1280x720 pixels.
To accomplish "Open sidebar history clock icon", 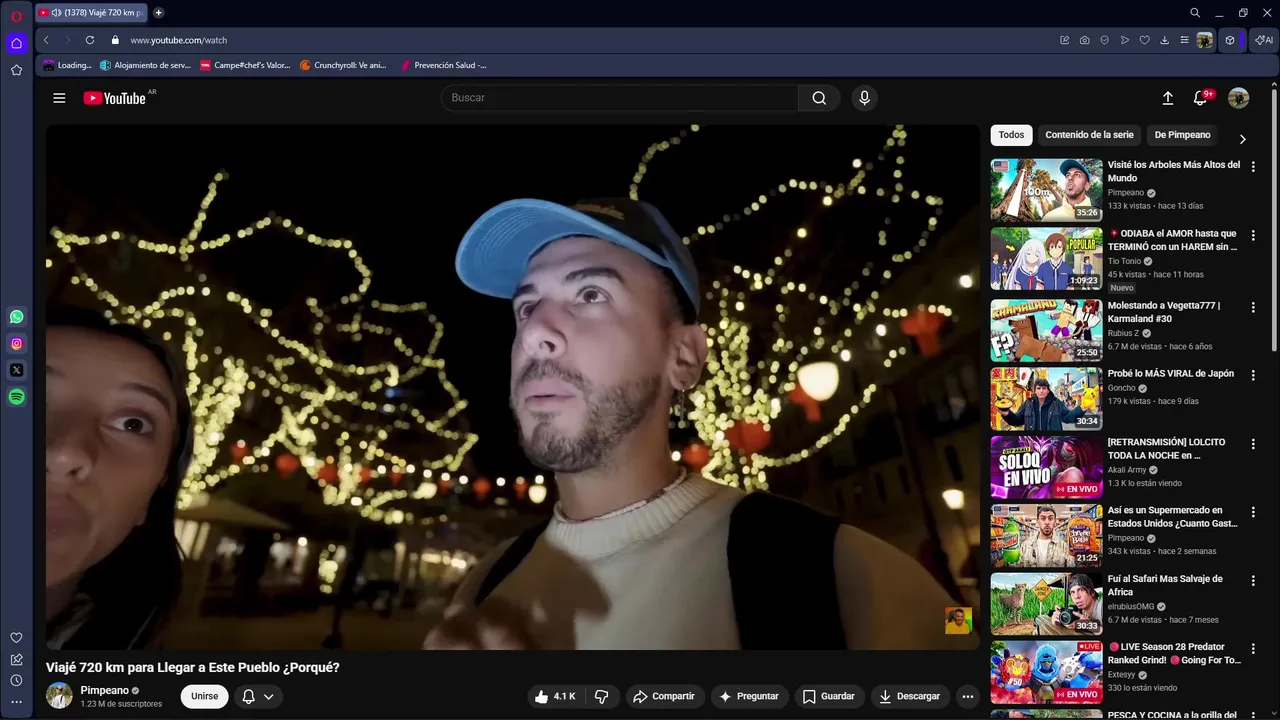I will point(16,680).
